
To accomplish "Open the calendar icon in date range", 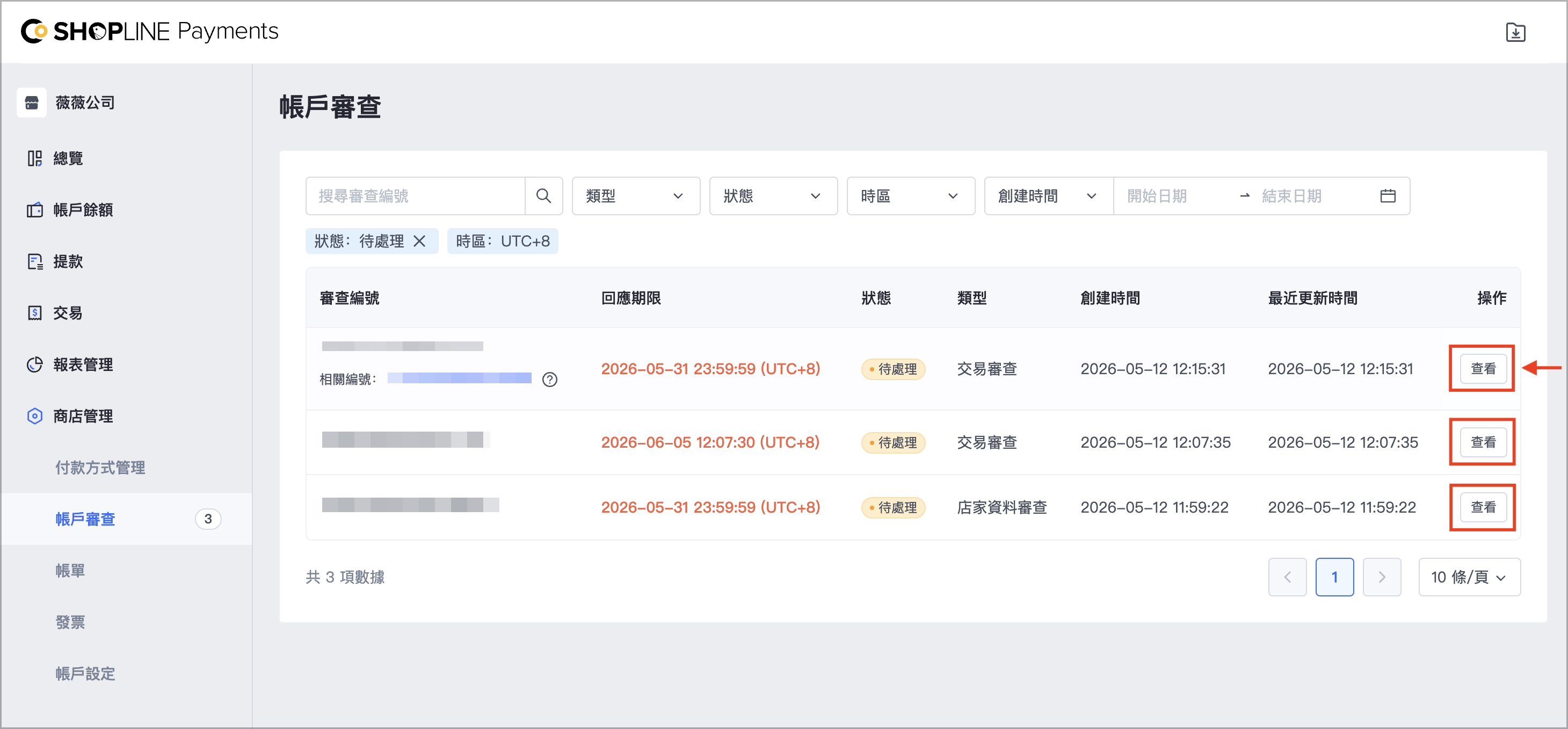I will 1388,196.
